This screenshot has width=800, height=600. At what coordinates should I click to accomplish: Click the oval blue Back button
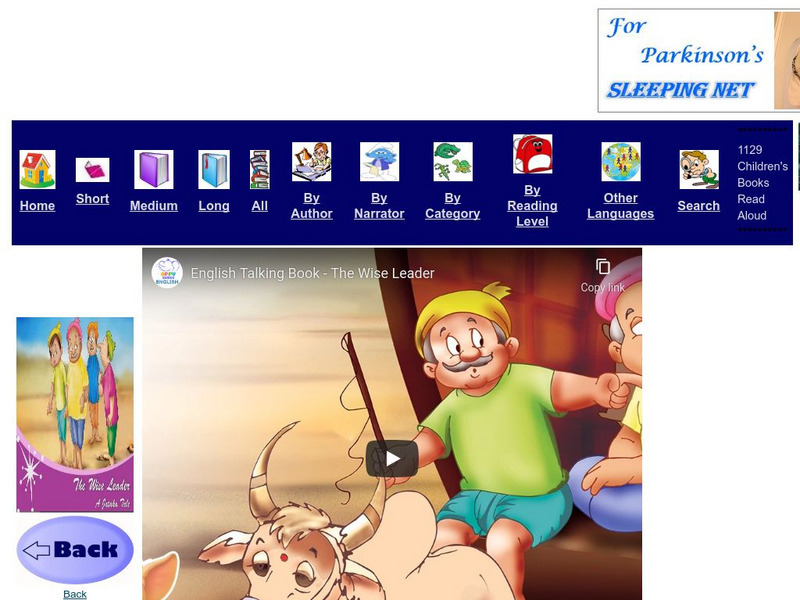[75, 550]
